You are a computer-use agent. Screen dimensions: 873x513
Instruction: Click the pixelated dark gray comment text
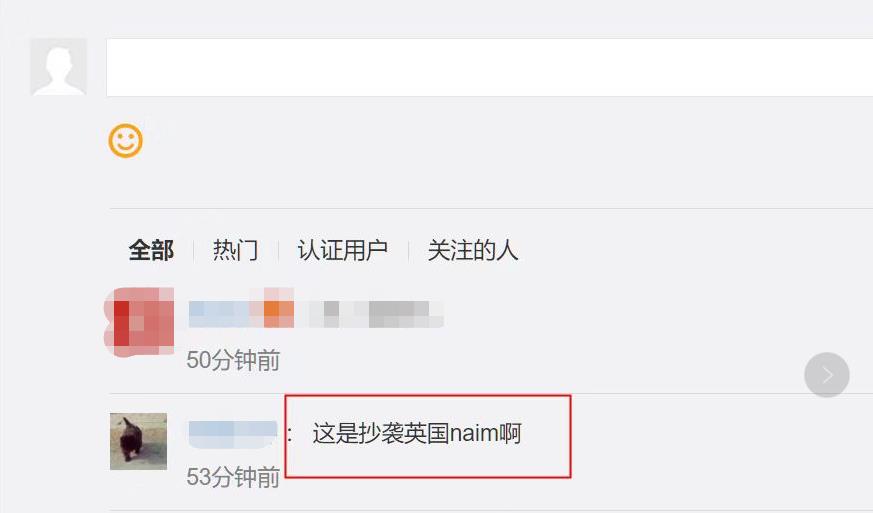point(399,314)
